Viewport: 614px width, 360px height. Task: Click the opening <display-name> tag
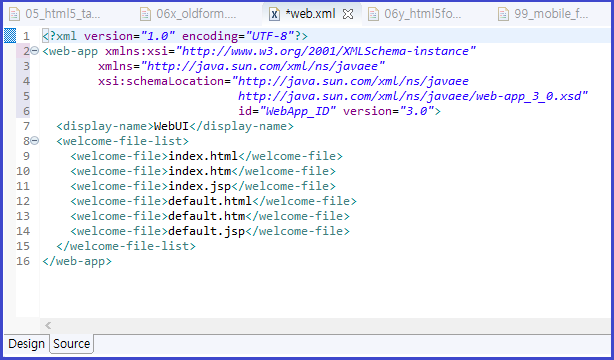tap(105, 126)
